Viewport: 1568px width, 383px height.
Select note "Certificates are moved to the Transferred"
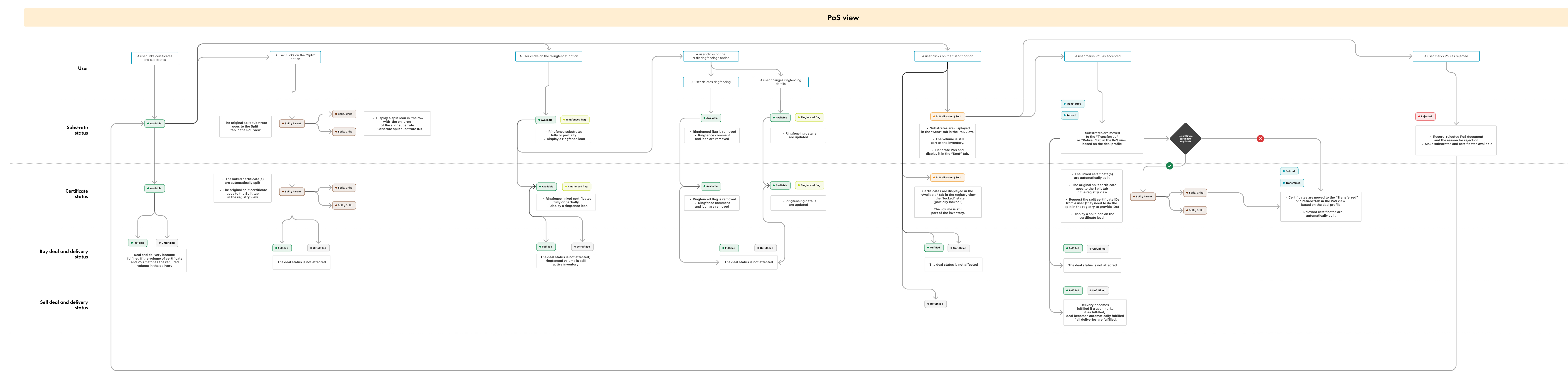tap(1321, 206)
